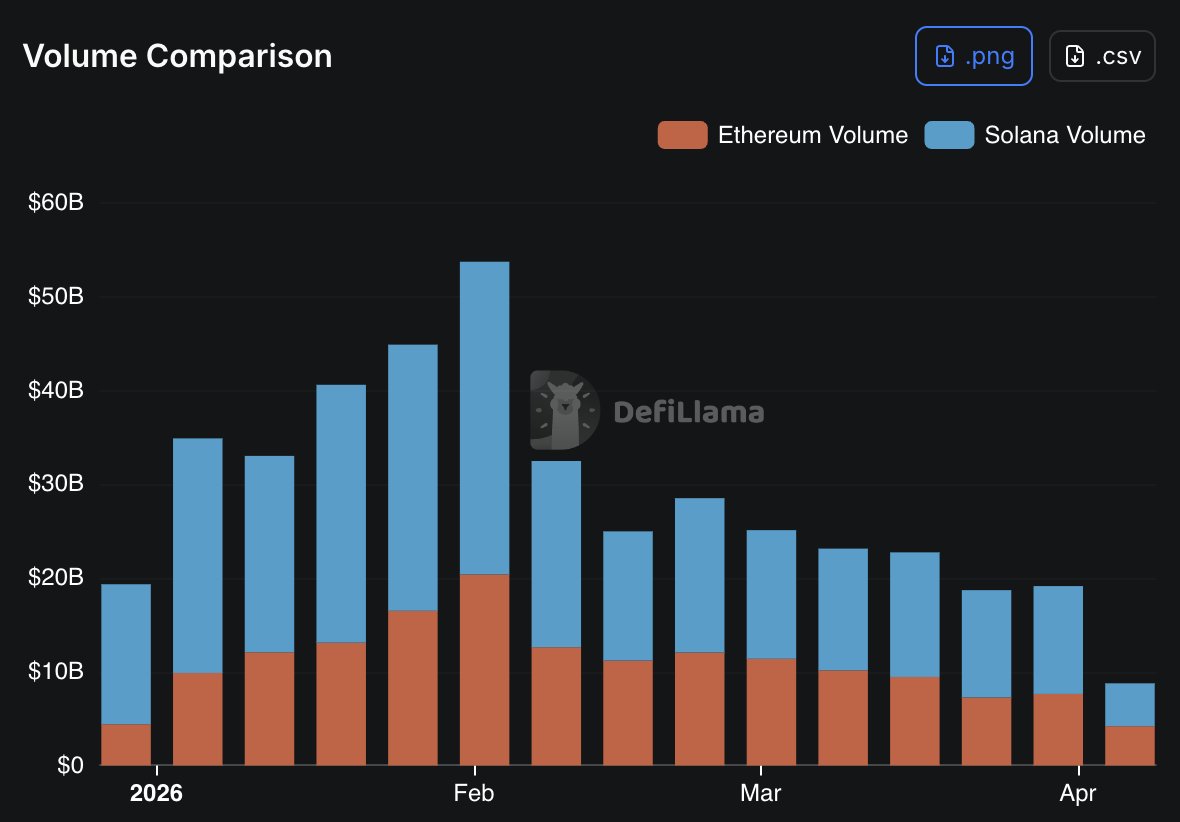
Task: Click the Ethereum segment of the final April bar
Action: (x=1129, y=745)
